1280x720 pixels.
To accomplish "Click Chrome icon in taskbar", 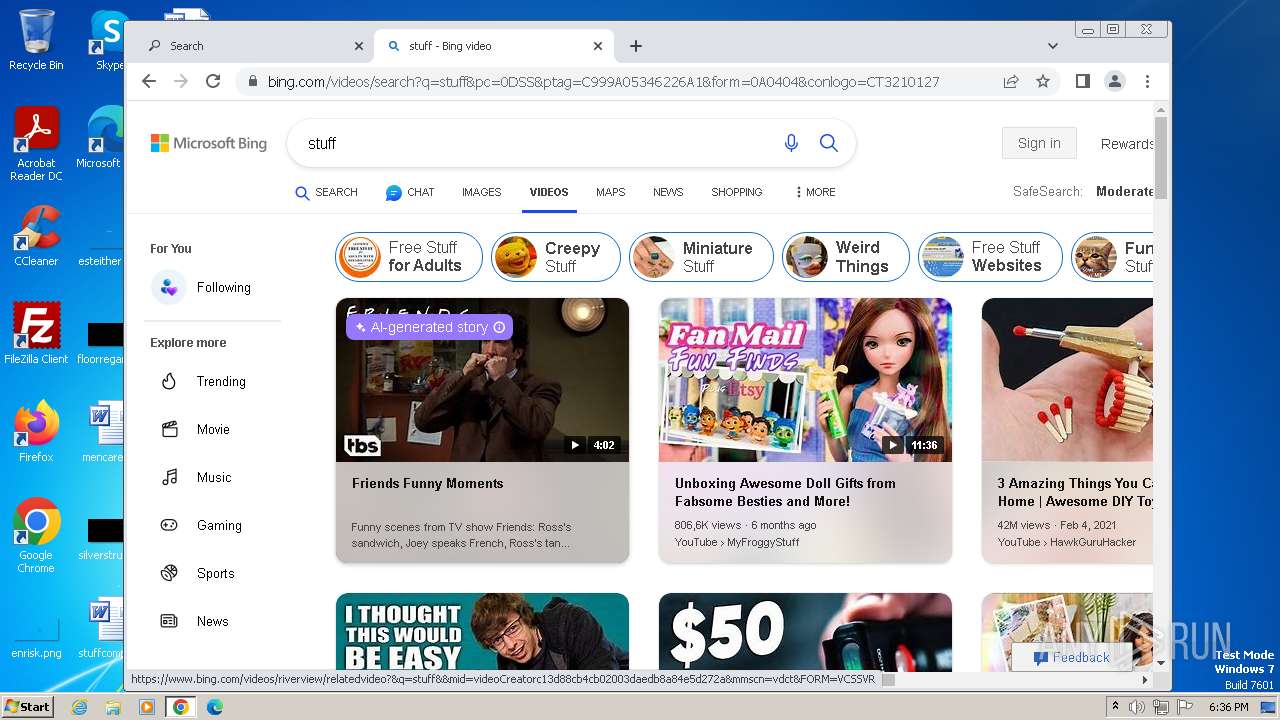I will pos(180,707).
